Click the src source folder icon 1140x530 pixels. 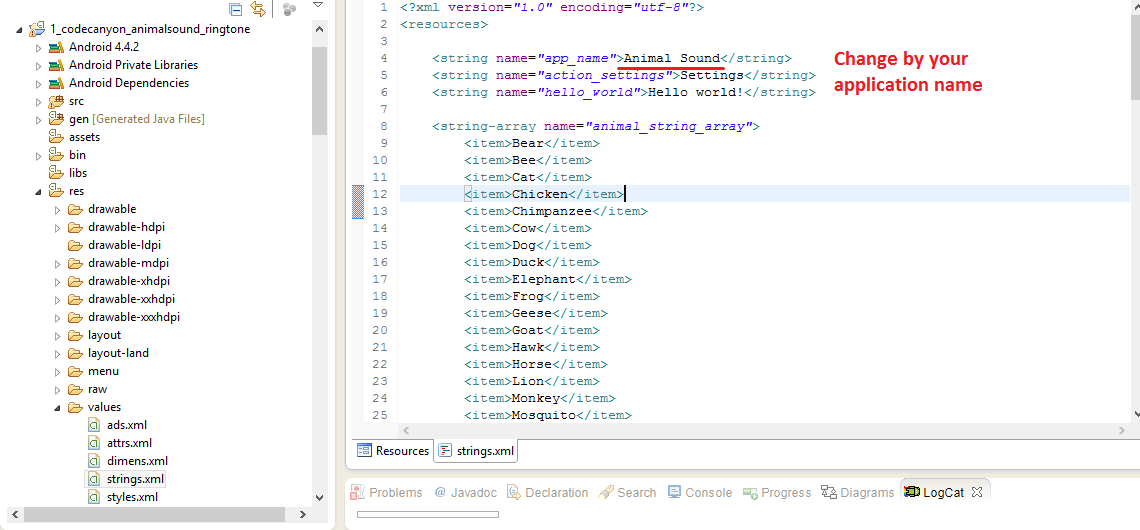56,101
